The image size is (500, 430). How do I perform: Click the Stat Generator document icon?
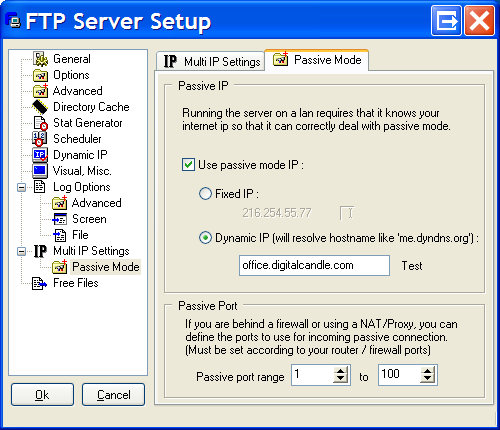coord(40,123)
